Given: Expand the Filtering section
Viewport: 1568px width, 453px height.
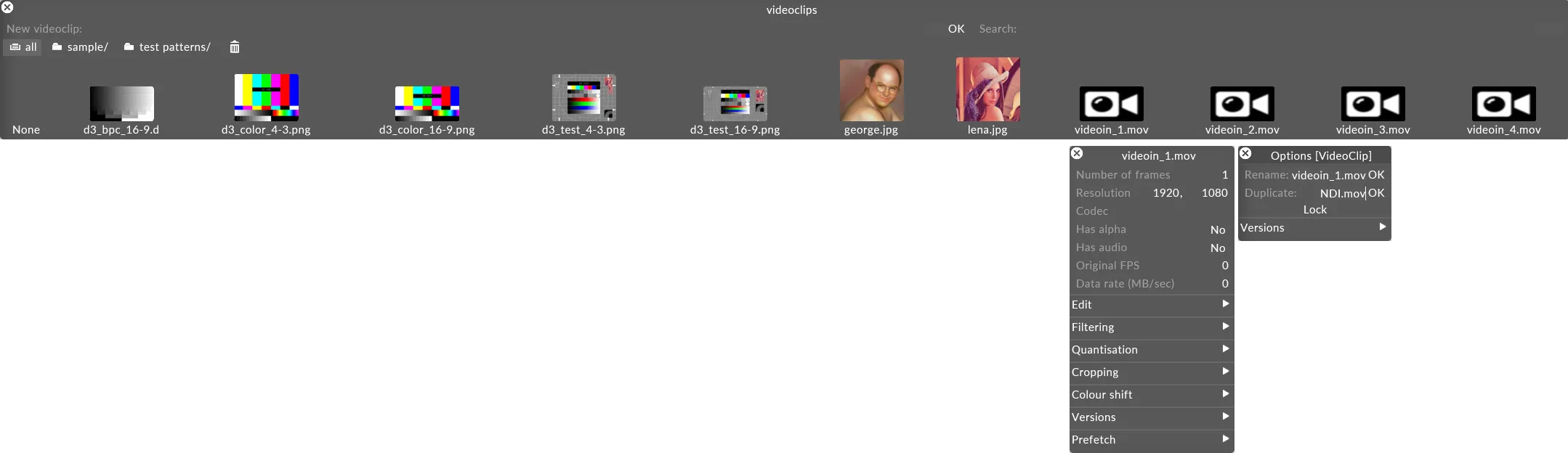Looking at the screenshot, I should click(x=1152, y=327).
